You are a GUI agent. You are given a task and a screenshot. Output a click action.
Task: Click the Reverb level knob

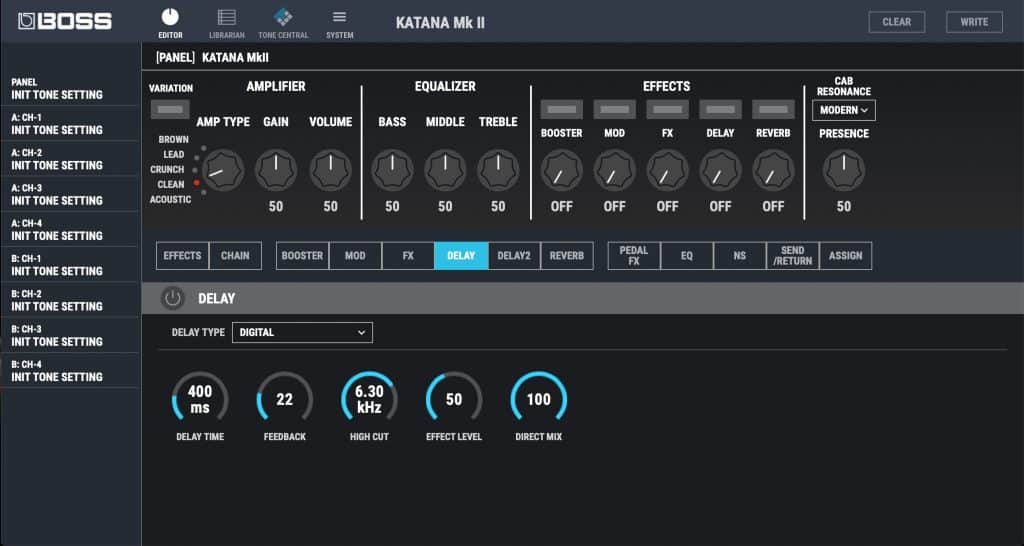coord(773,170)
